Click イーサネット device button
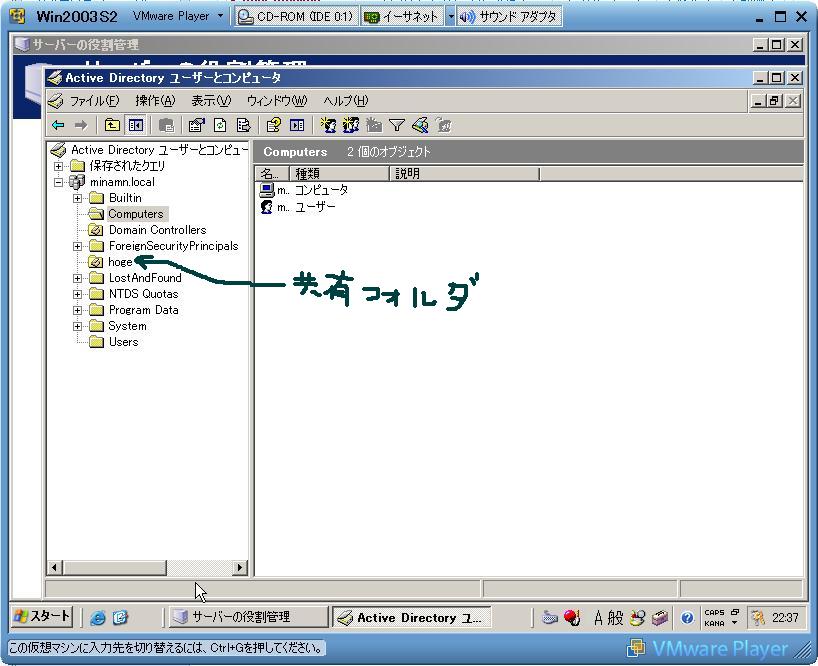Viewport: 818px width, 666px height. click(x=402, y=17)
